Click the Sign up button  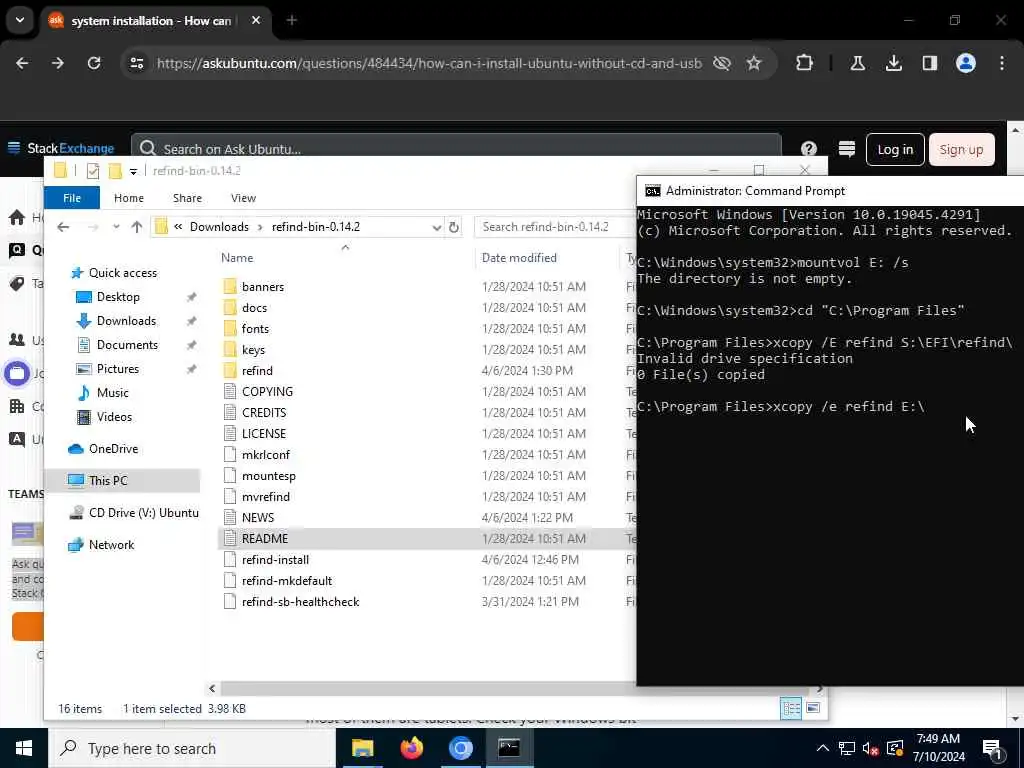point(961,150)
